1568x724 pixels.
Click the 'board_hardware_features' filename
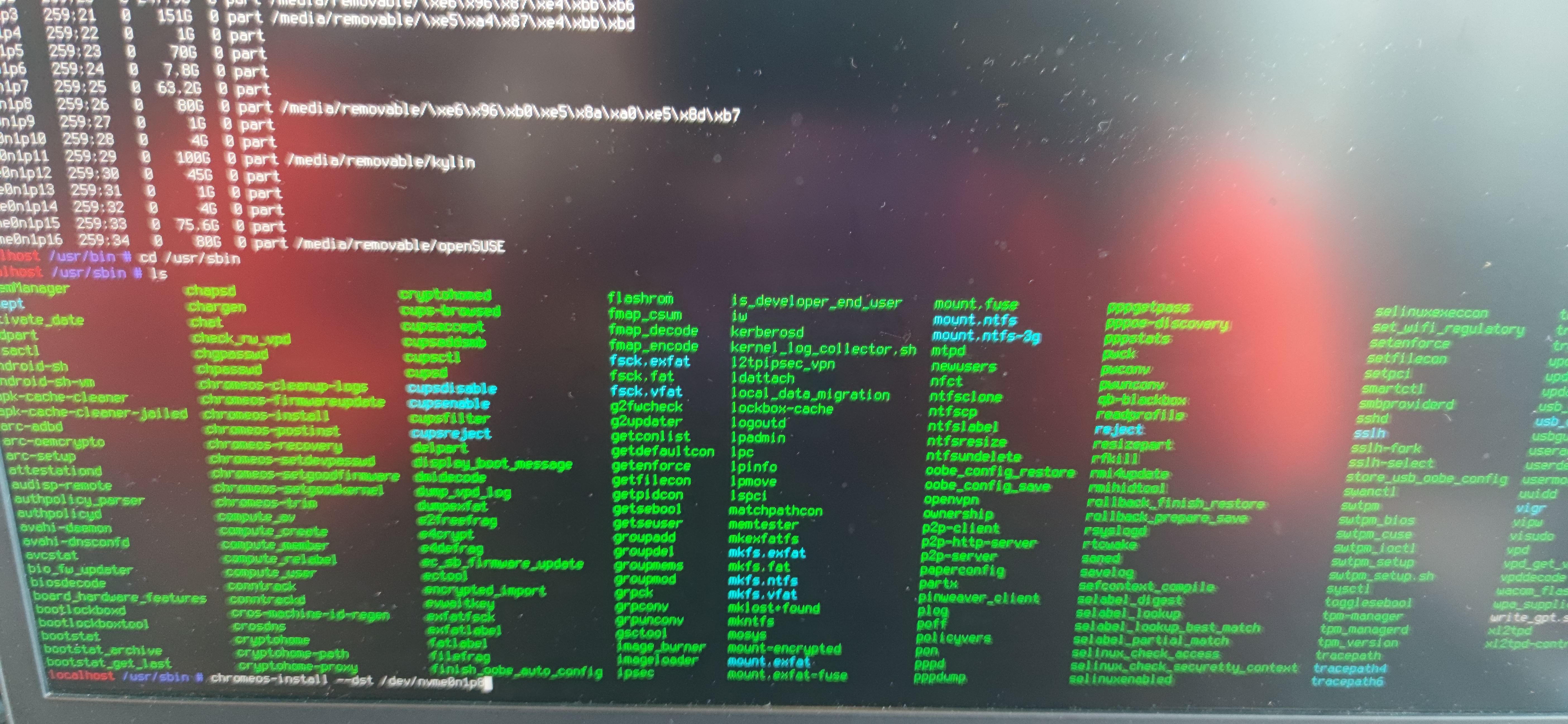pyautogui.click(x=120, y=597)
